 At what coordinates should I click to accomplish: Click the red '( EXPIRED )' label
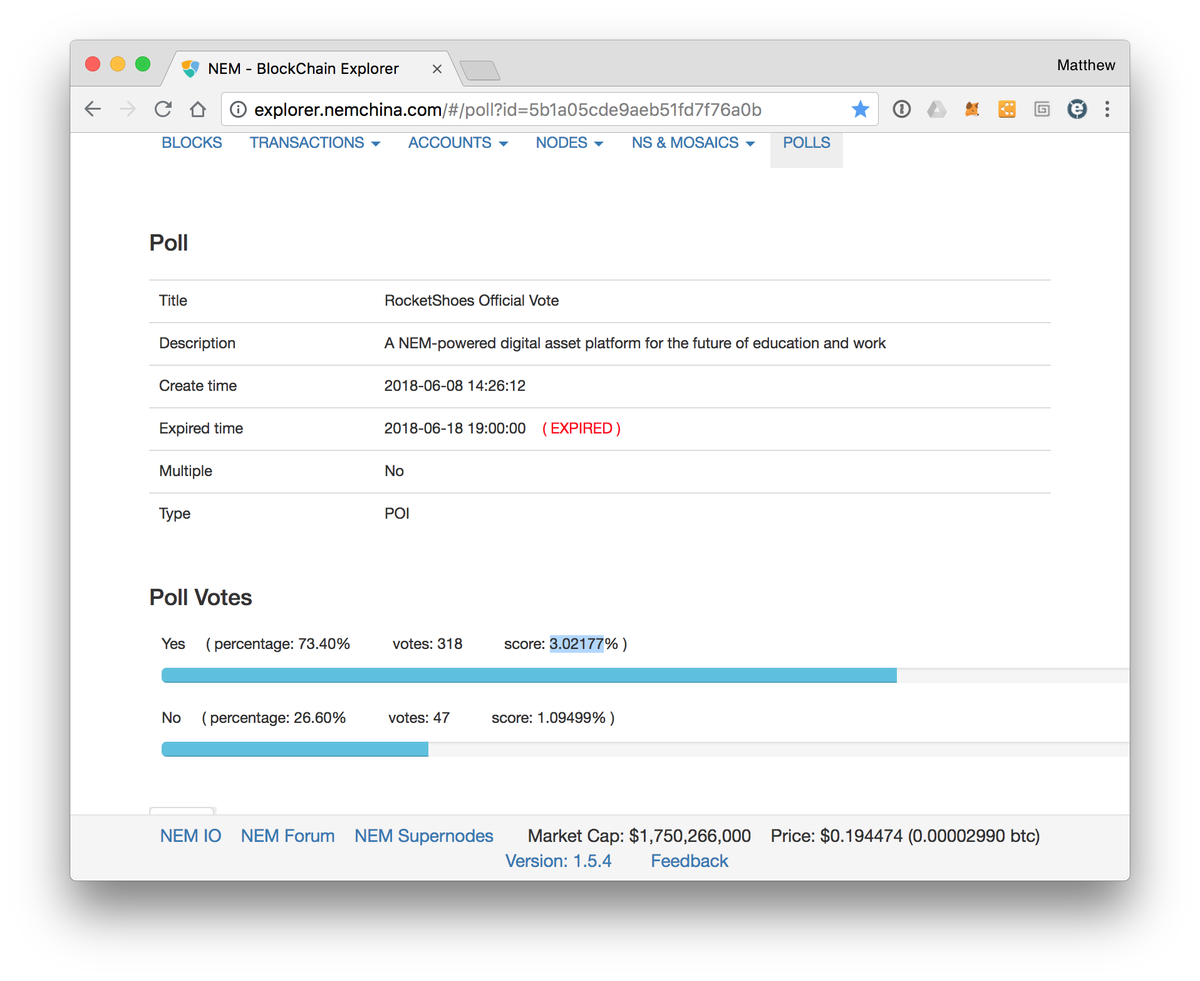tap(581, 429)
